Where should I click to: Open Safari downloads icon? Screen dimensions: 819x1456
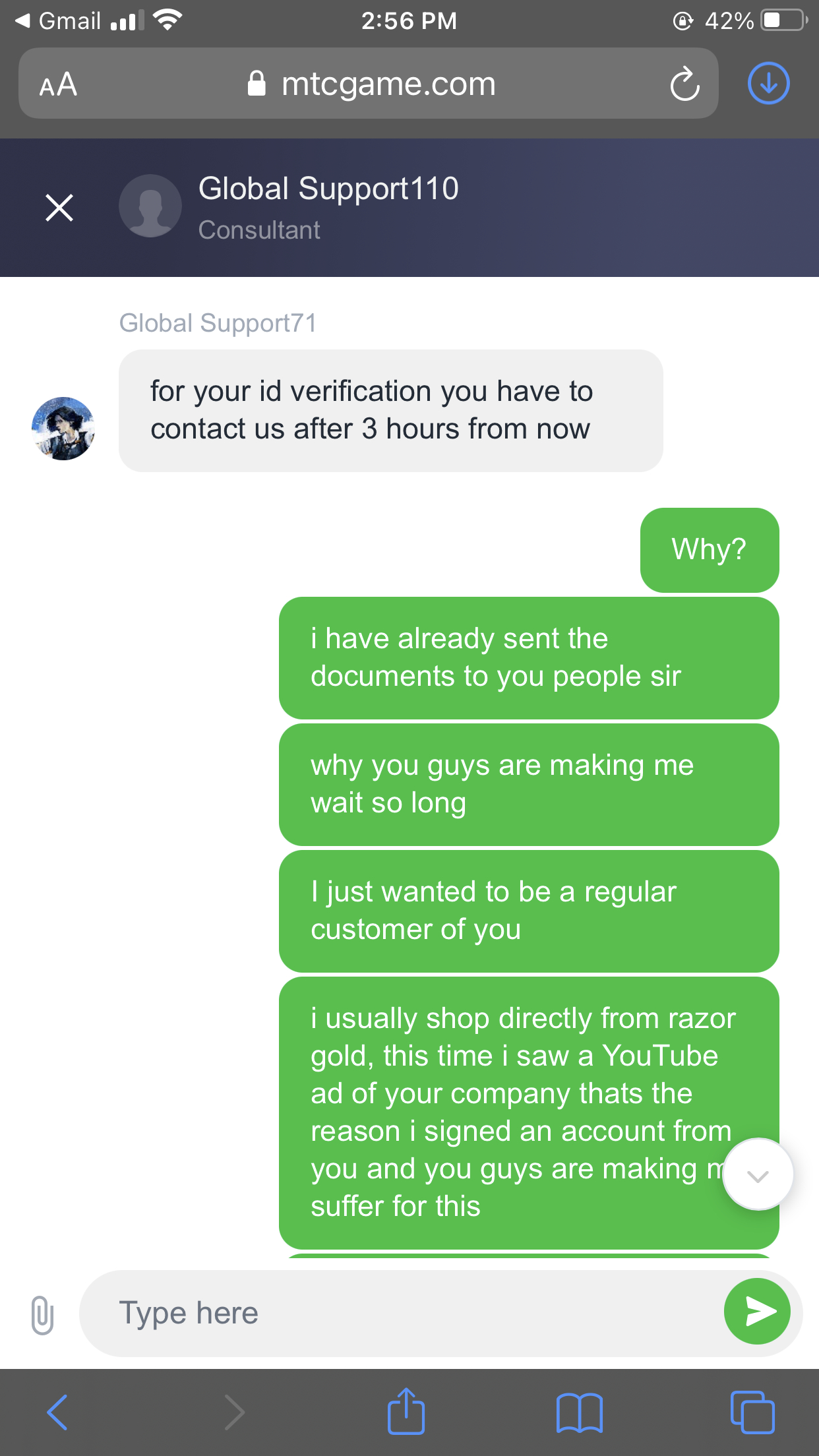click(x=768, y=84)
